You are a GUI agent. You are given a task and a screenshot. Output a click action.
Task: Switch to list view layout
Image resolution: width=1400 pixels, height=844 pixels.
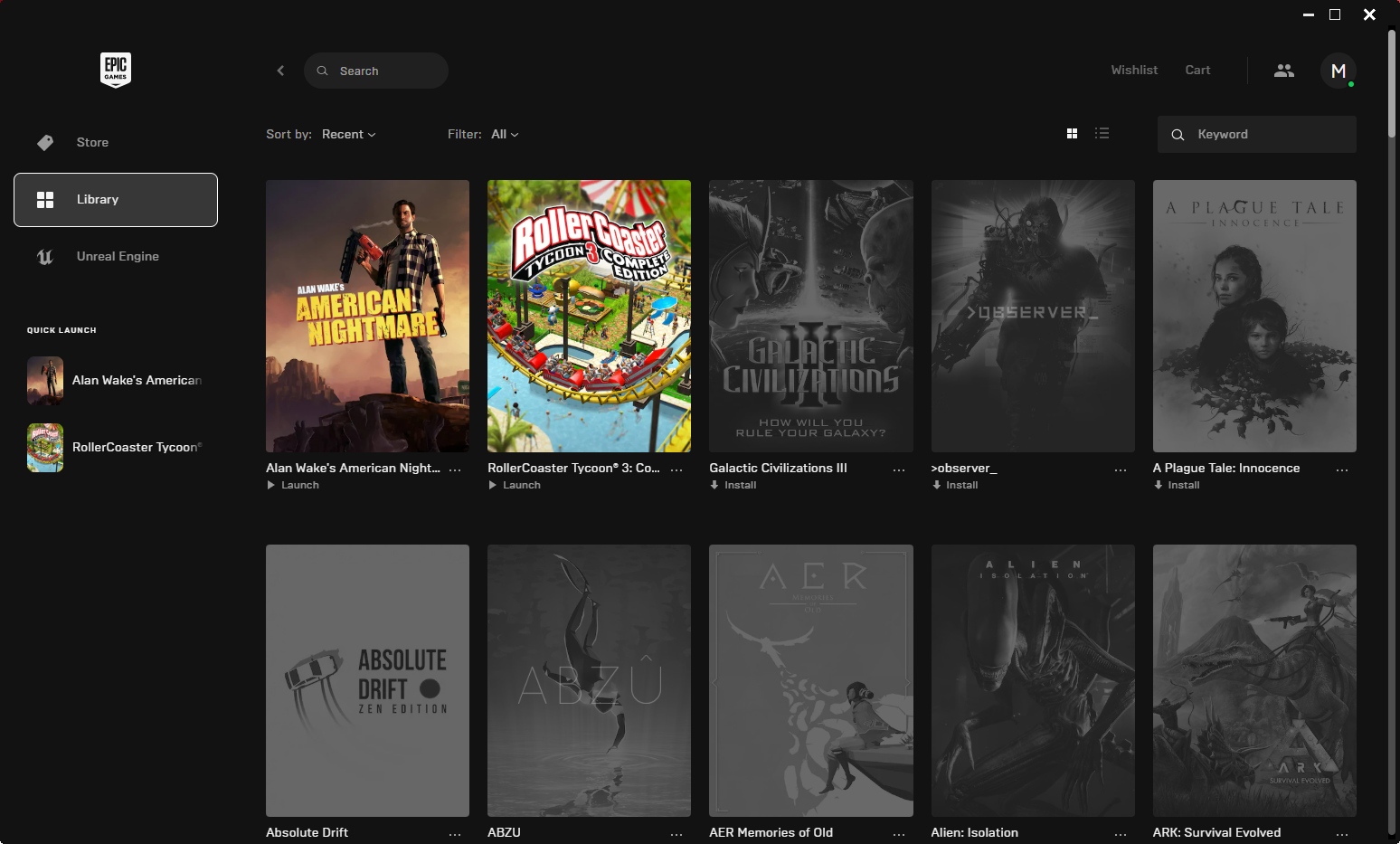[1102, 134]
